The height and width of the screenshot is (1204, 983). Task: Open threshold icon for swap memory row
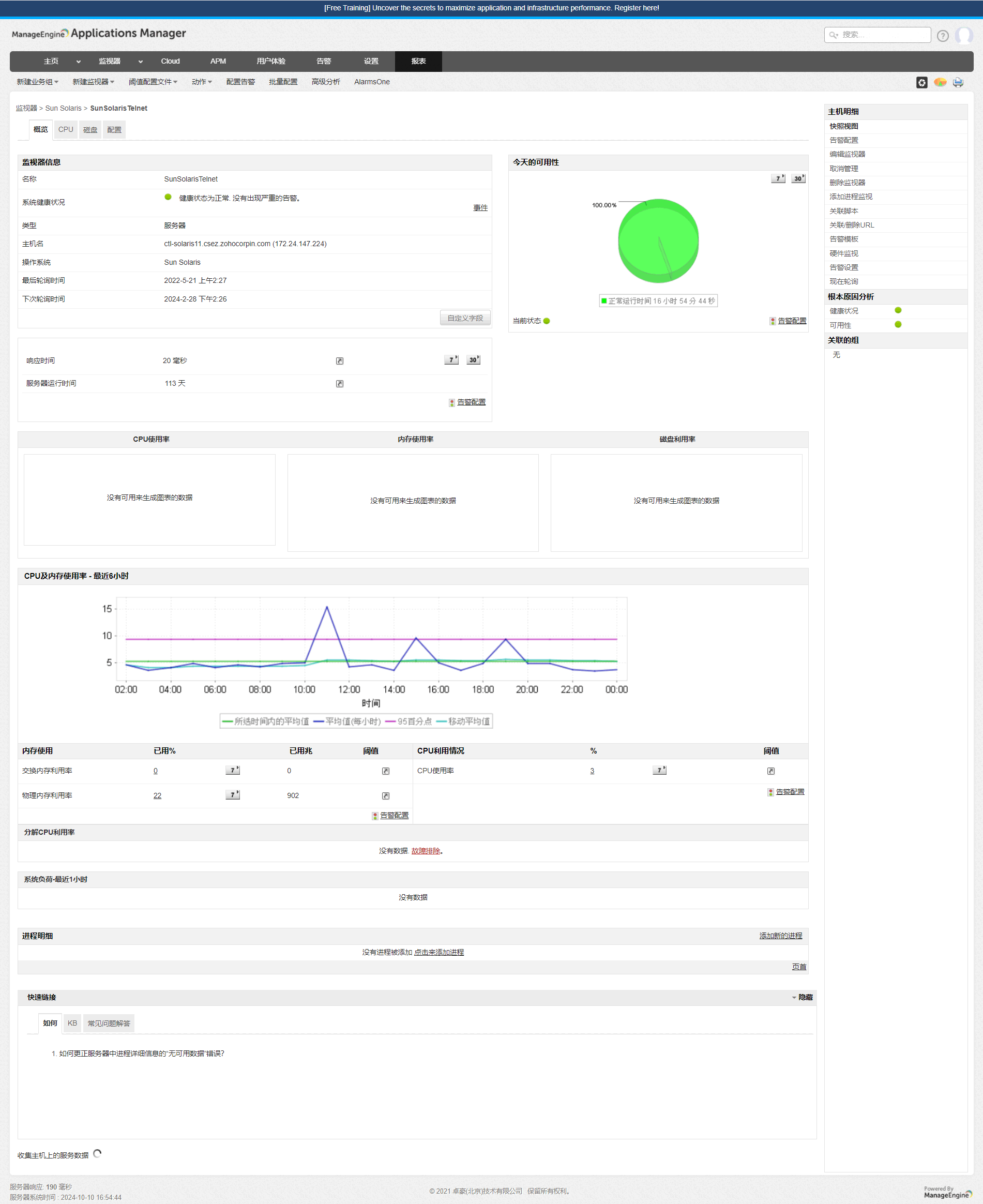386,771
